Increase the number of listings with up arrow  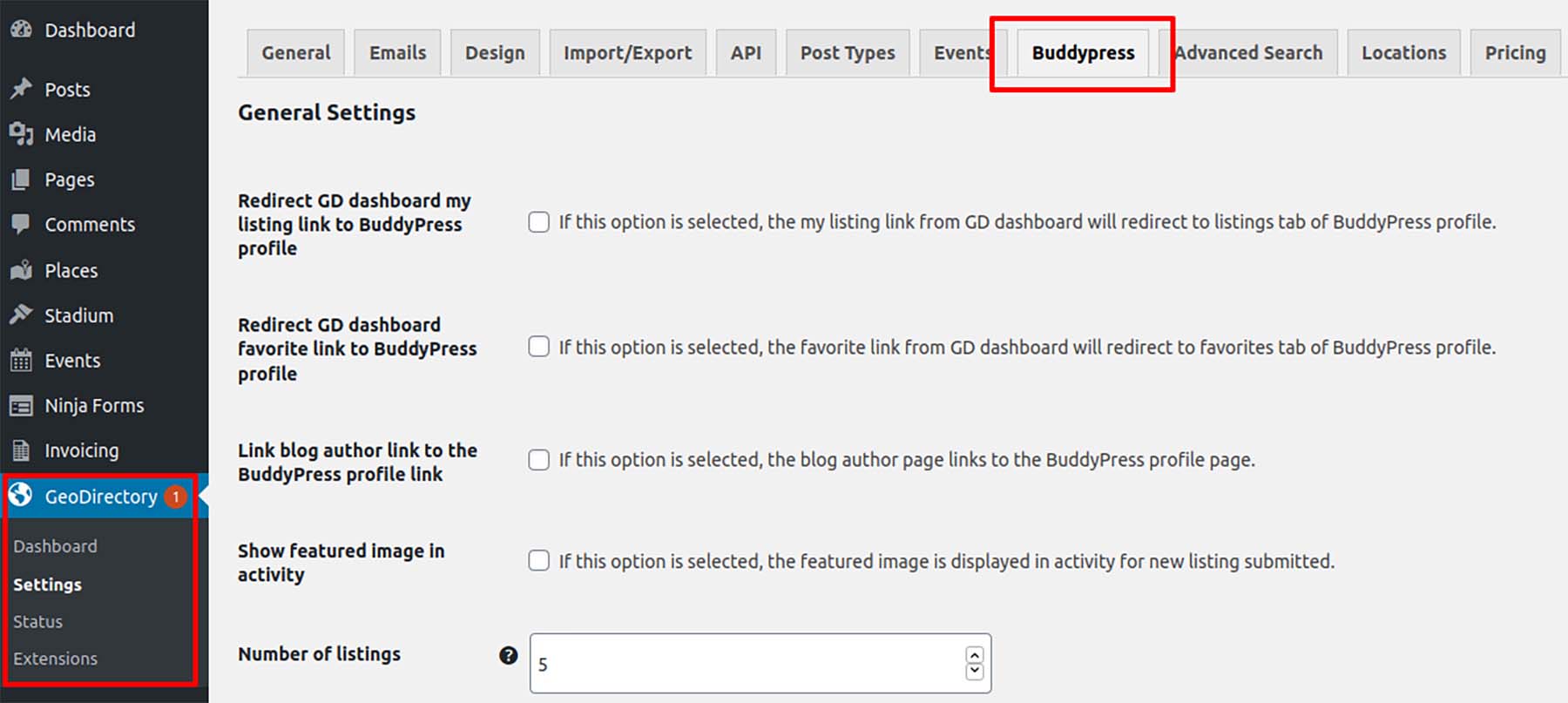975,655
